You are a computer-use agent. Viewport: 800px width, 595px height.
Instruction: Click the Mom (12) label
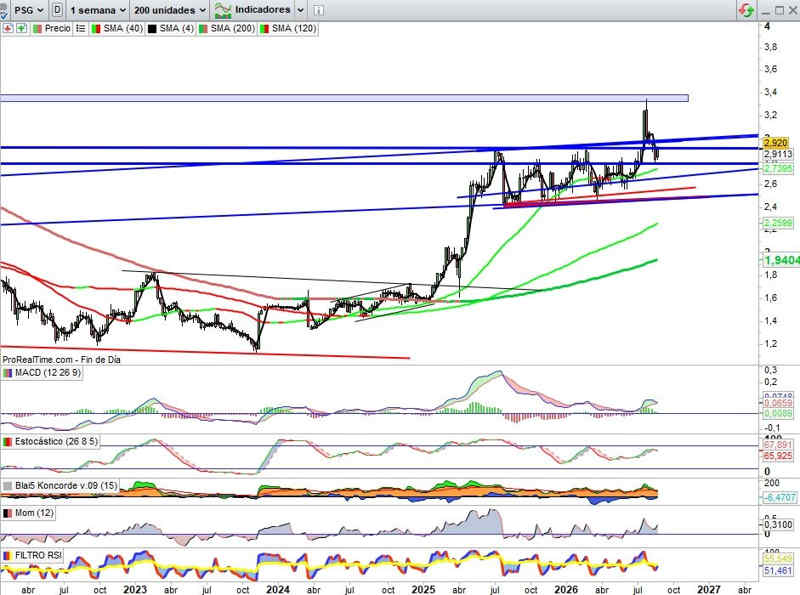(34, 513)
